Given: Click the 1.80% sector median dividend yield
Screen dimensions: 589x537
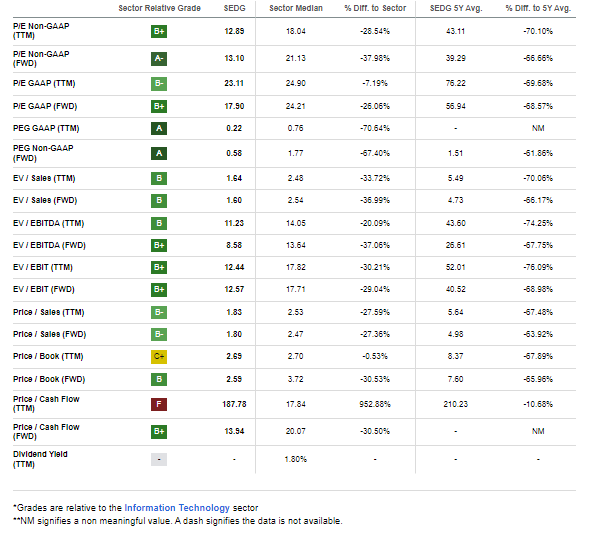Looking at the screenshot, I should (296, 459).
